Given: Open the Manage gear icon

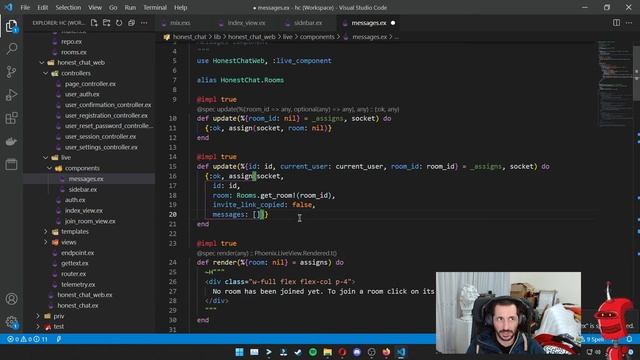Looking at the screenshot, I should 11,322.
